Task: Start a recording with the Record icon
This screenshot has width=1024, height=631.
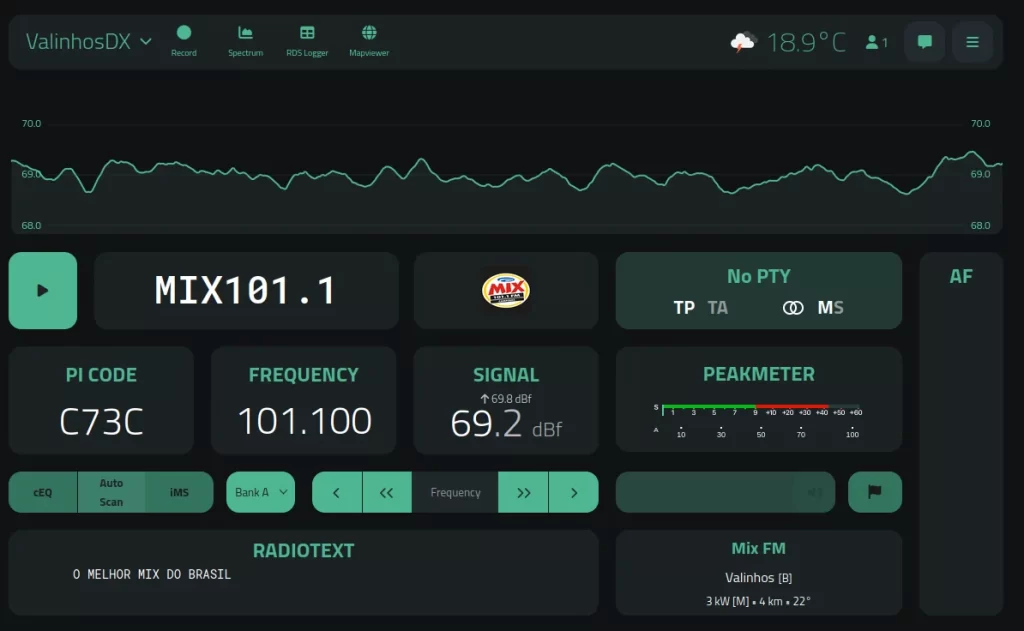Action: 184,41
